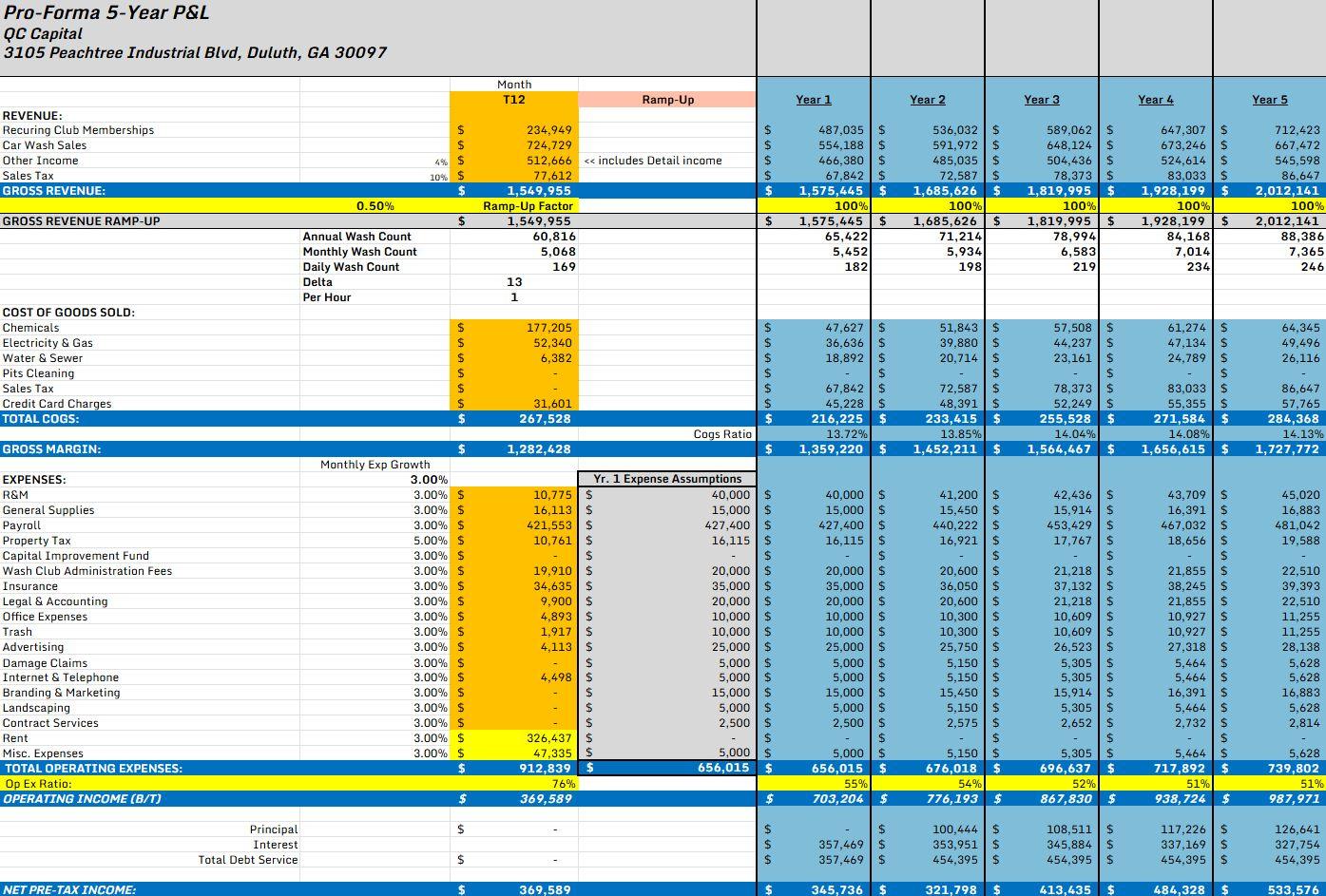Select the 'COST OF GOODS SOLD:' heading

(x=68, y=313)
